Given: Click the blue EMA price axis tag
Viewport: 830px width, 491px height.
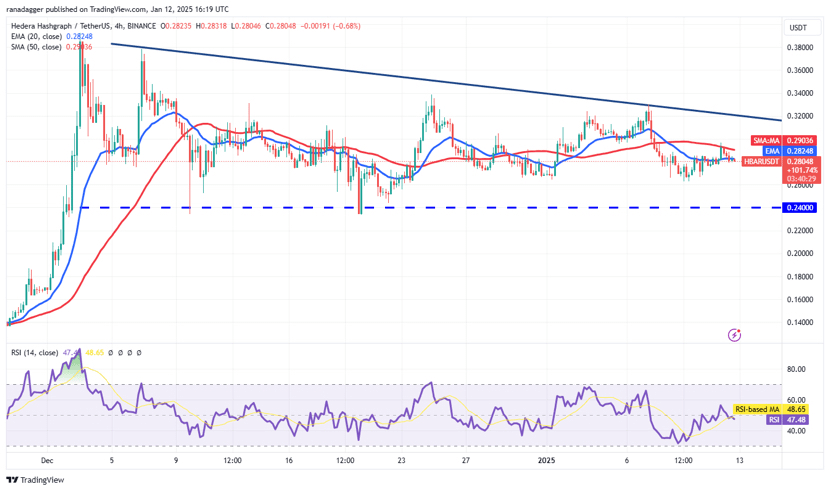Looking at the screenshot, I should click(x=777, y=151).
